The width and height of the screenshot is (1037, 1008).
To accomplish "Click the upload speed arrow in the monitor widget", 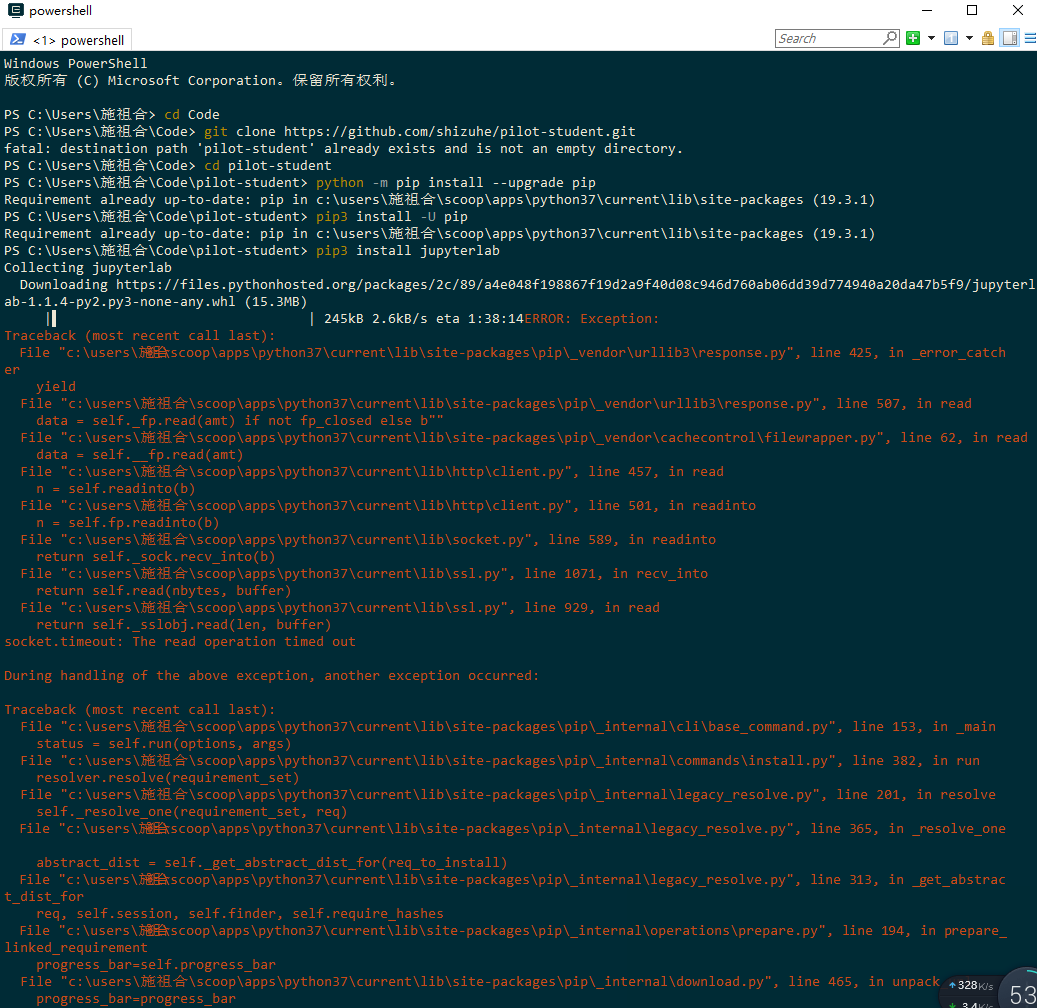I will (952, 984).
